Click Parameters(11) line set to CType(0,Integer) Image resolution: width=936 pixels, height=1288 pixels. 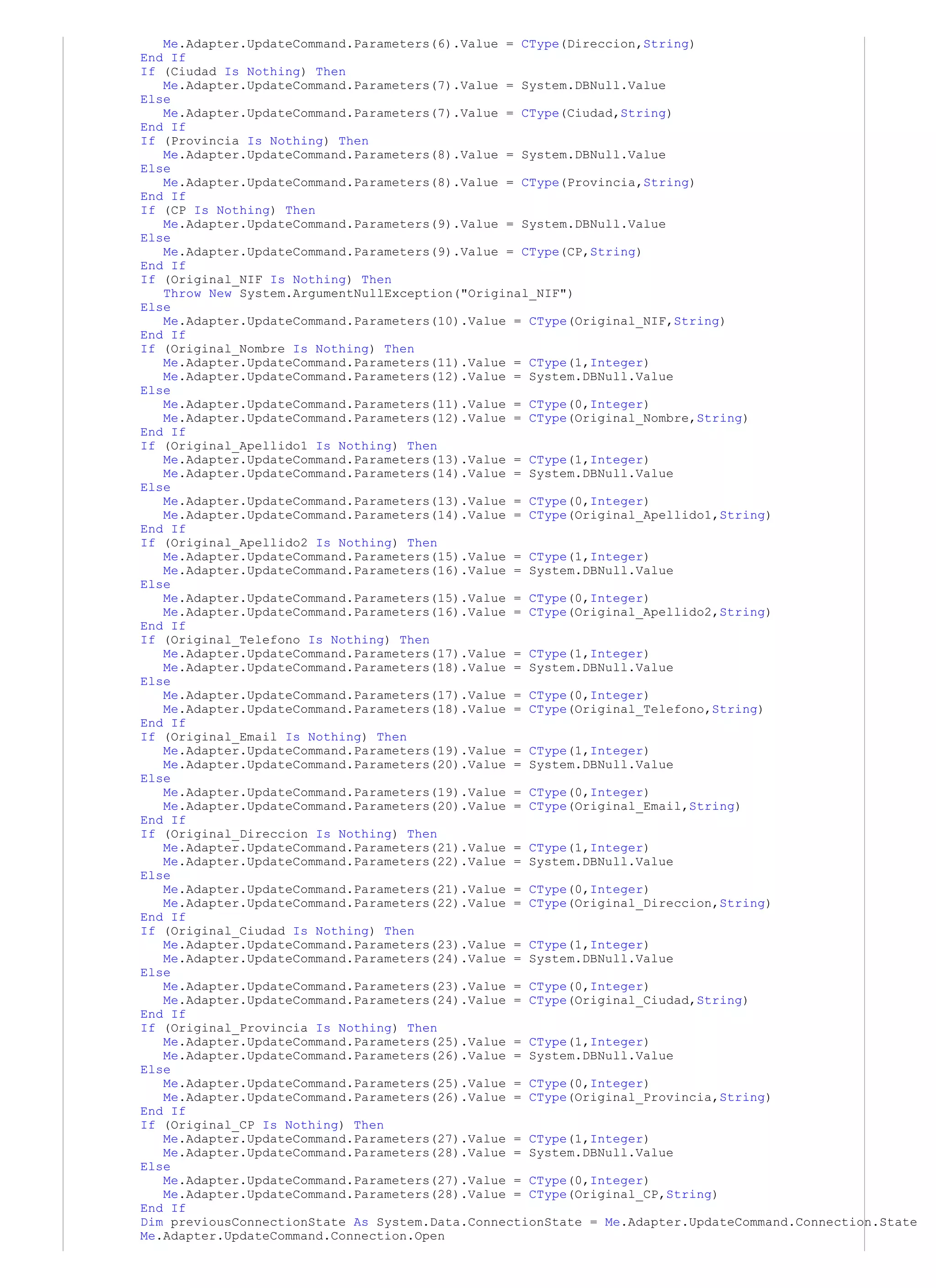click(x=406, y=404)
